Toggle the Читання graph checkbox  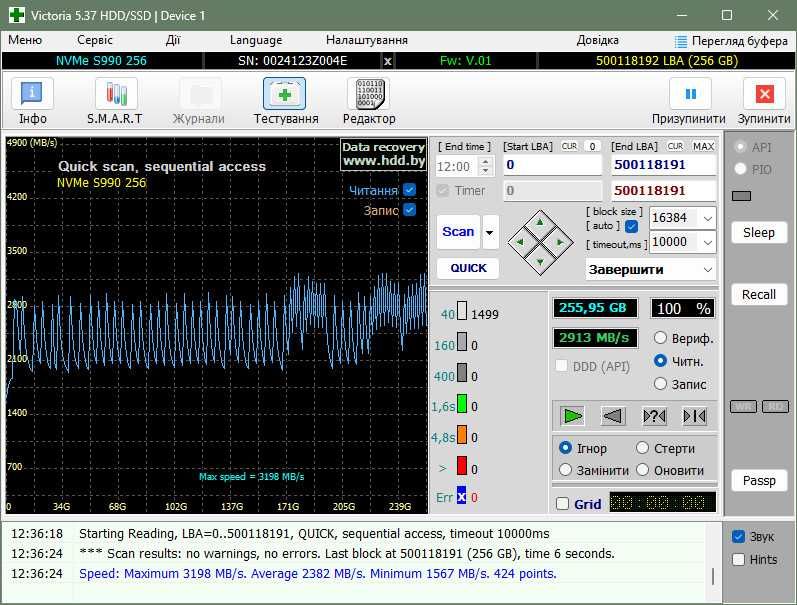[x=409, y=189]
